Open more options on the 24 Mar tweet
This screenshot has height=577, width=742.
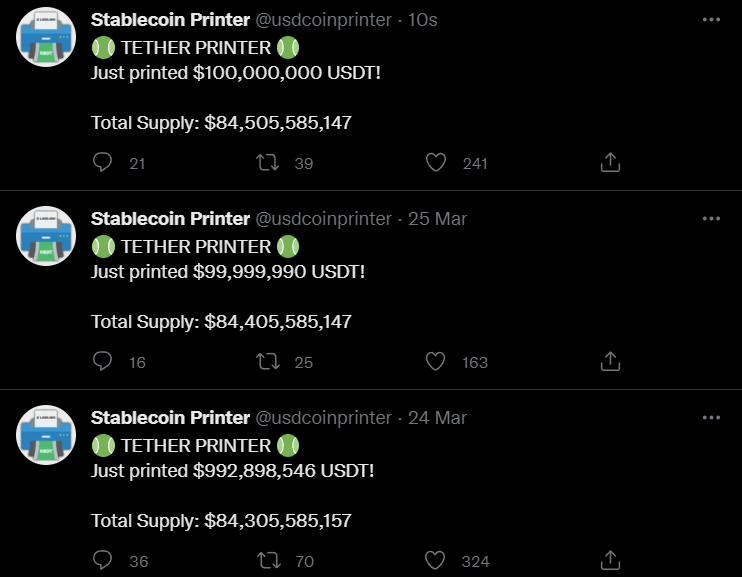click(711, 418)
